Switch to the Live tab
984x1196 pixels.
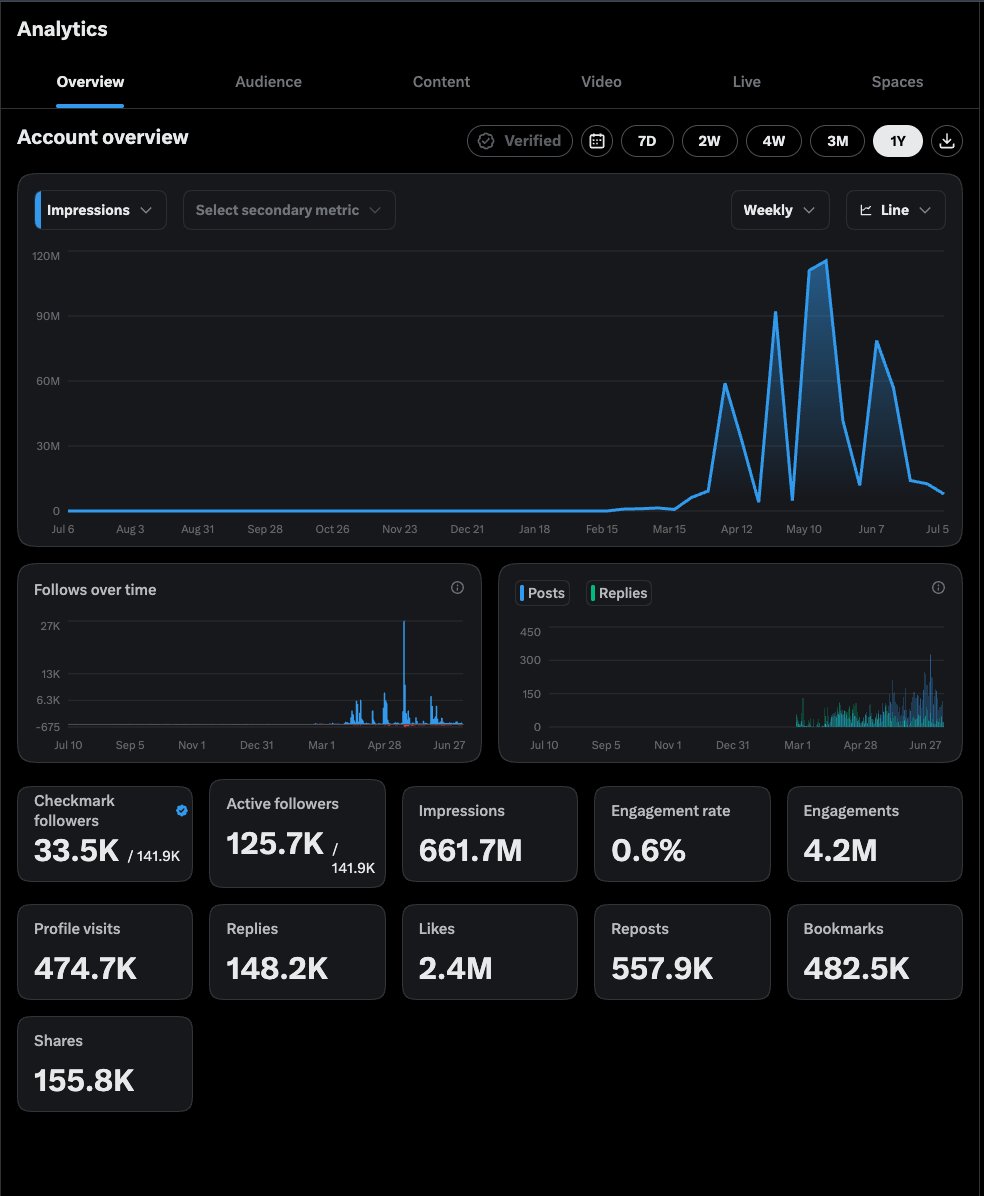[747, 82]
